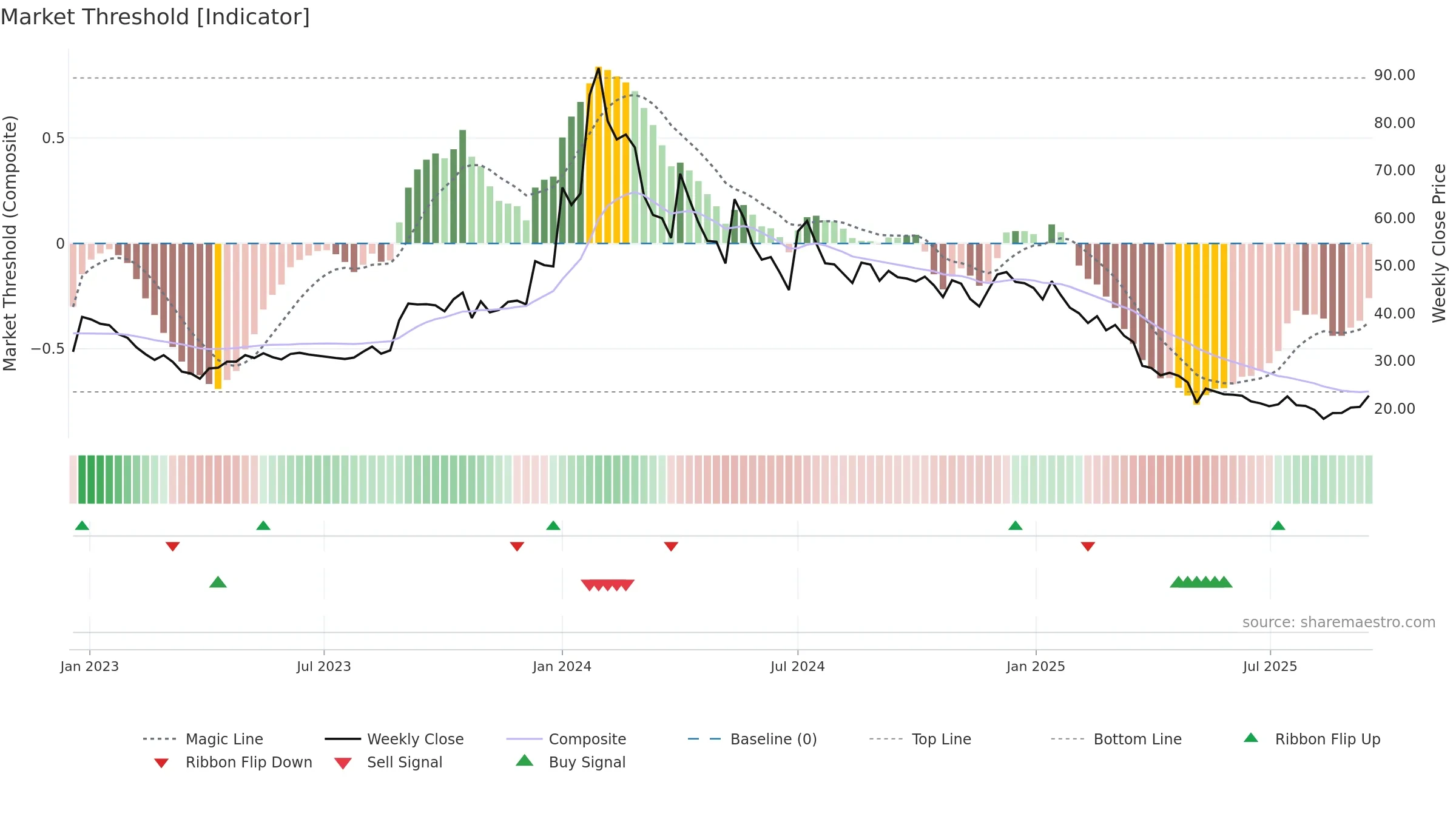Viewport: 1456px width, 819px height.
Task: Click the 60.00 price axis label
Action: pyautogui.click(x=1395, y=218)
